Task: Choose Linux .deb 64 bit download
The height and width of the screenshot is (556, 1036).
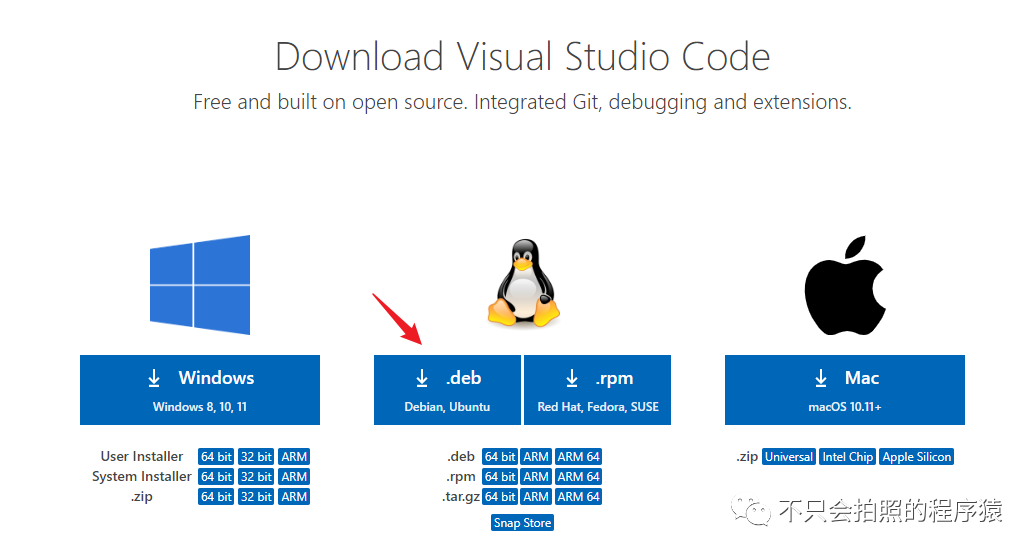Action: pos(500,456)
